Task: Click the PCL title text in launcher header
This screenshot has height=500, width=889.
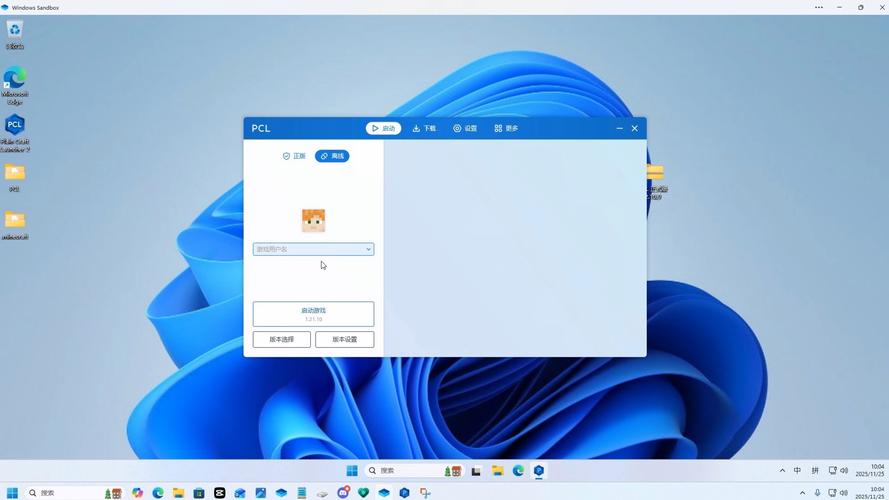Action: [261, 129]
